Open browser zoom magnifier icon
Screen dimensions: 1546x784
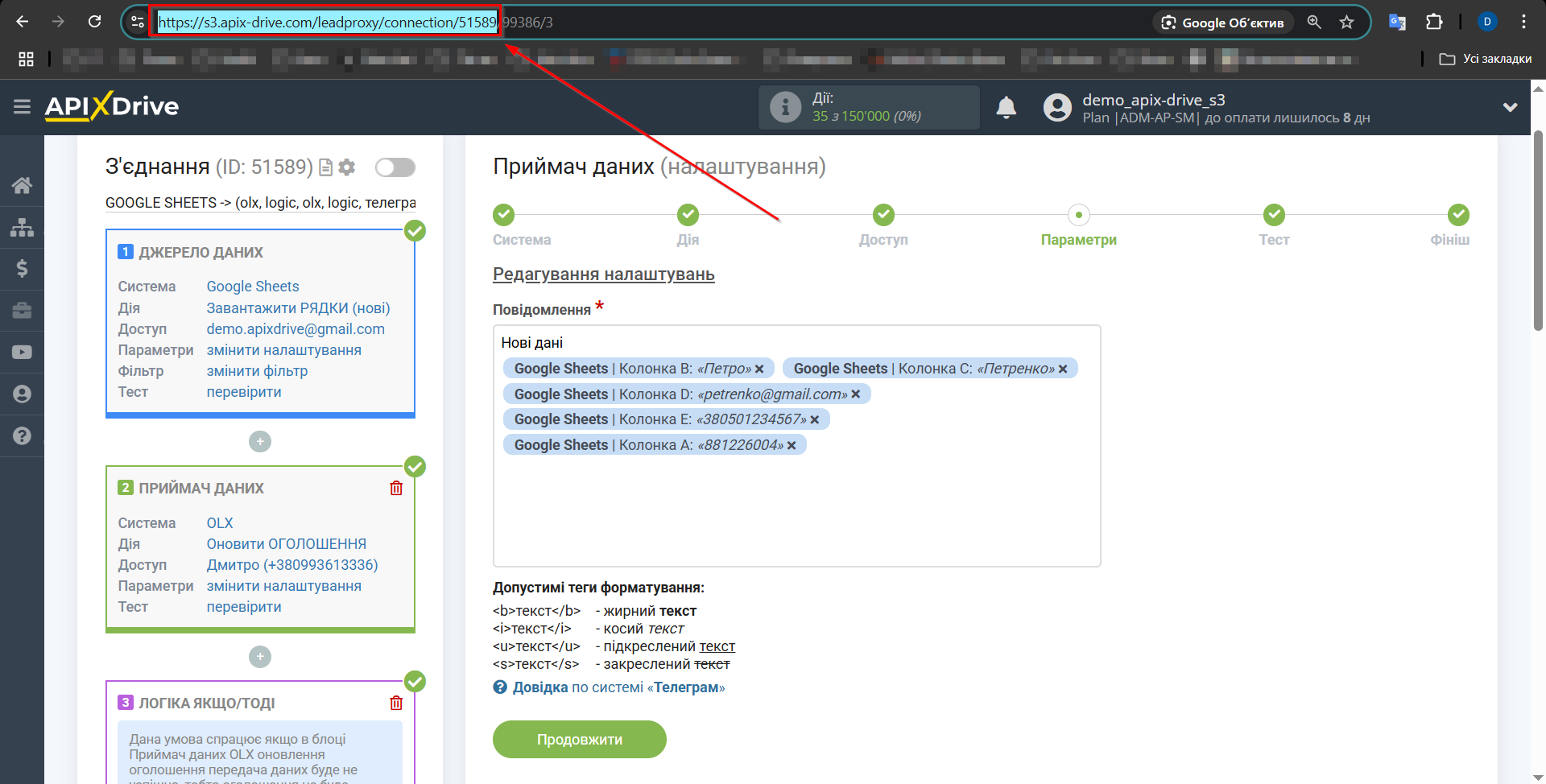(1314, 22)
